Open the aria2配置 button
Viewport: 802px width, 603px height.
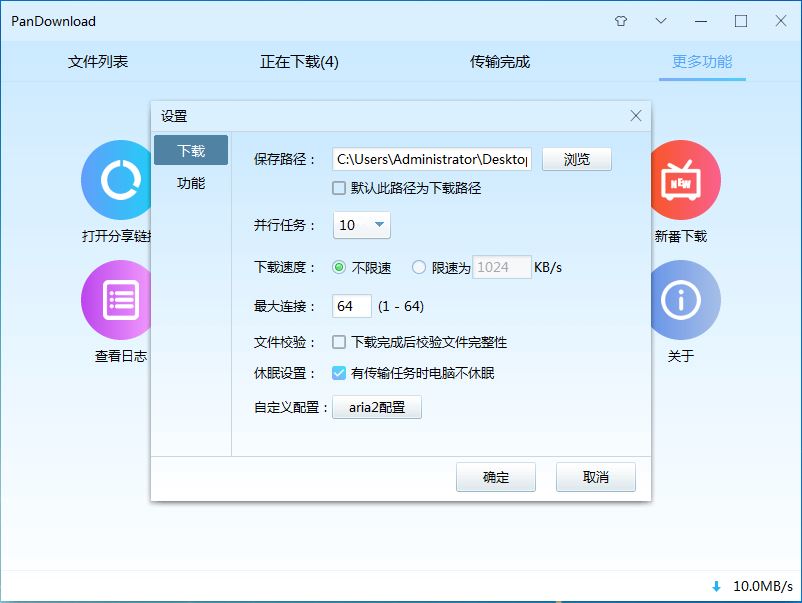coord(377,407)
